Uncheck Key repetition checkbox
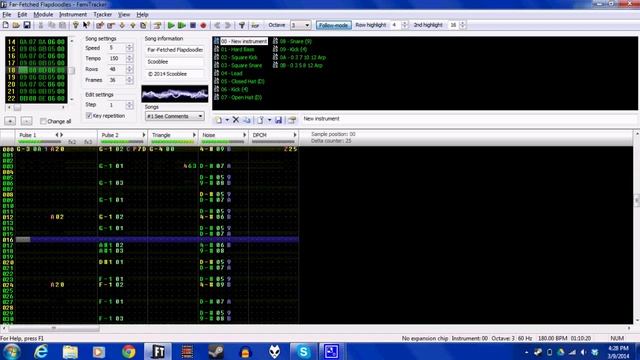Screen dimensions: 640x360 (x=89, y=116)
